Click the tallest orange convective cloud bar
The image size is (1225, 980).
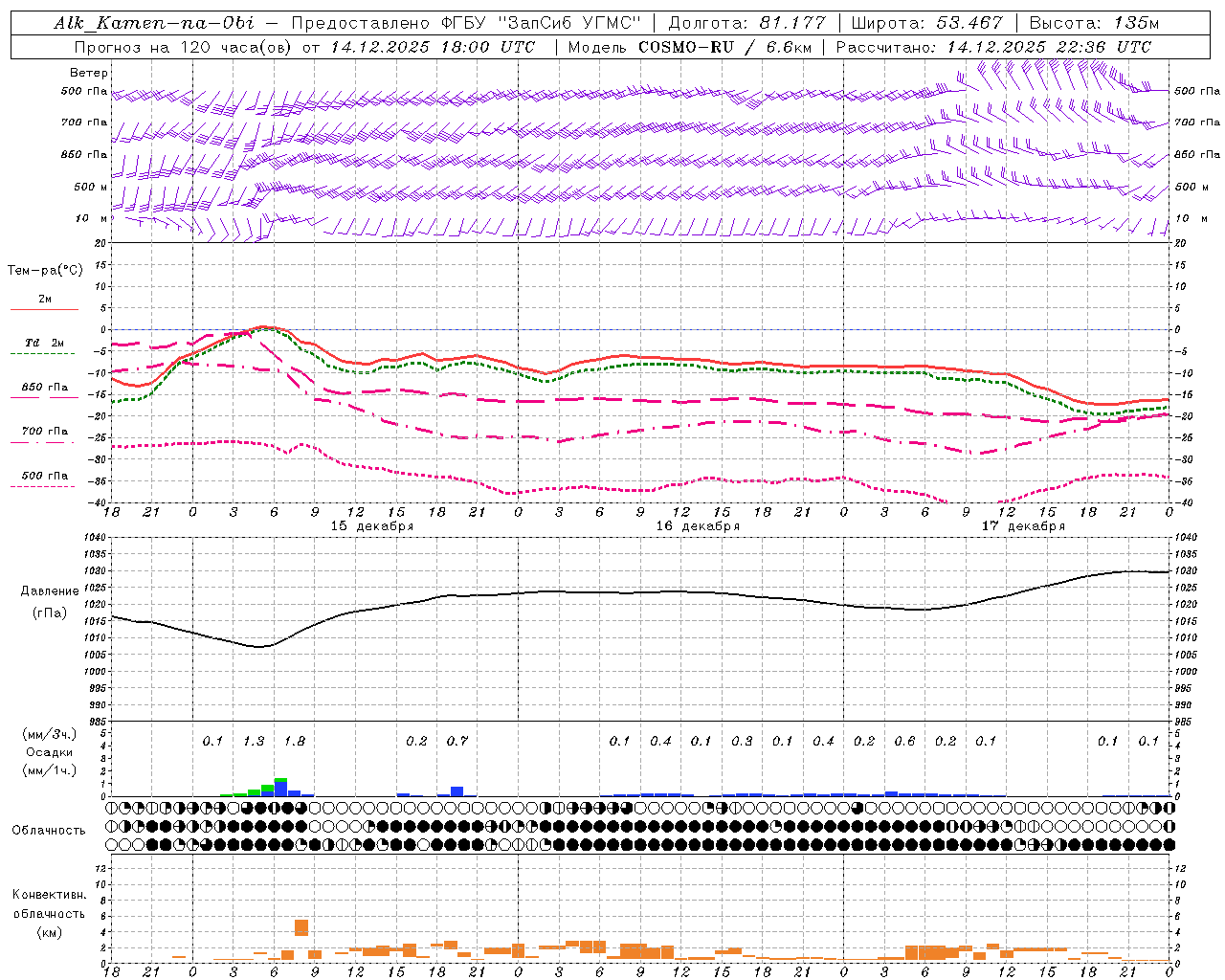pyautogui.click(x=301, y=927)
